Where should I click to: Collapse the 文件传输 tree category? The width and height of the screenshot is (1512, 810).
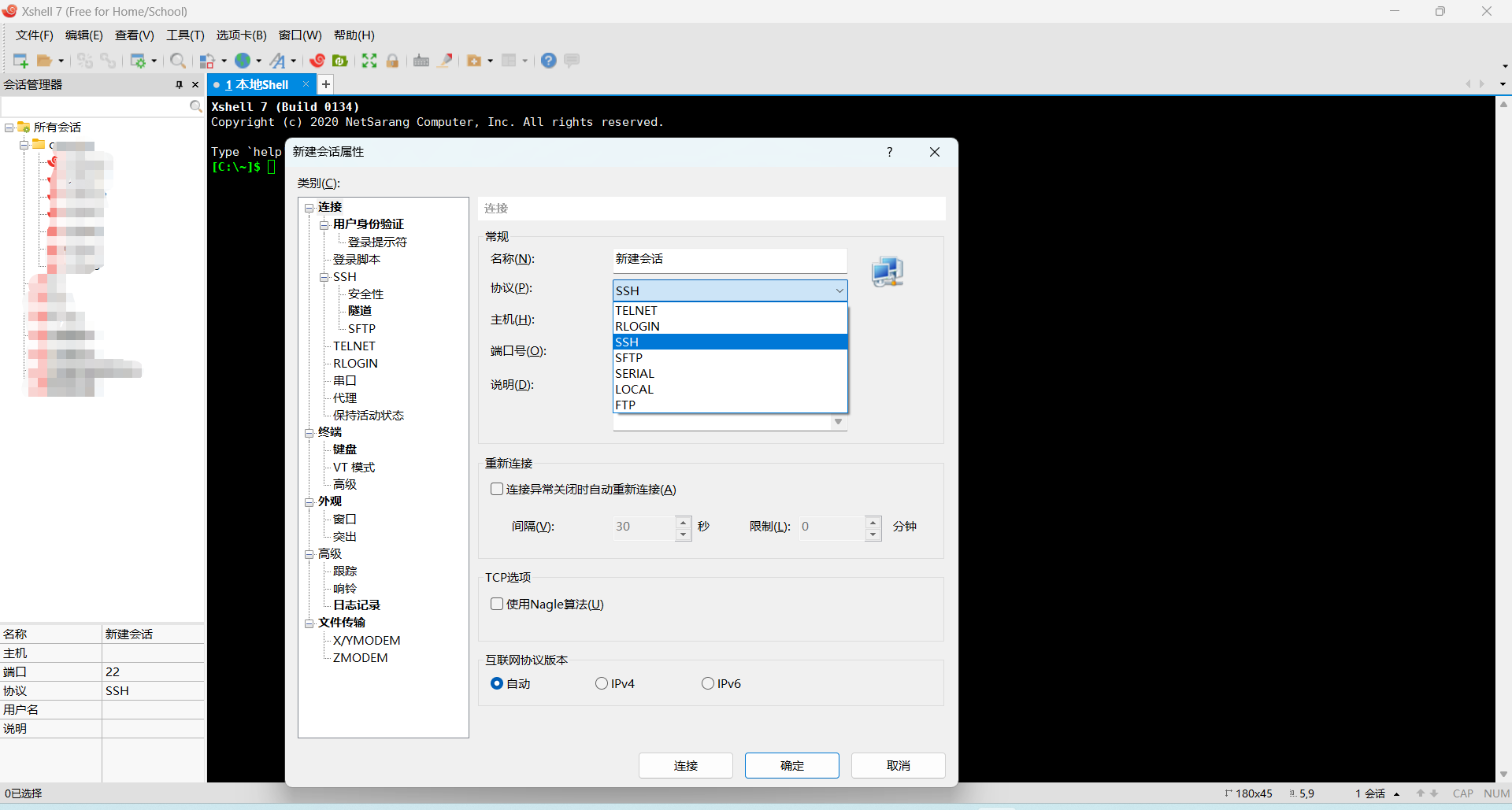point(309,623)
